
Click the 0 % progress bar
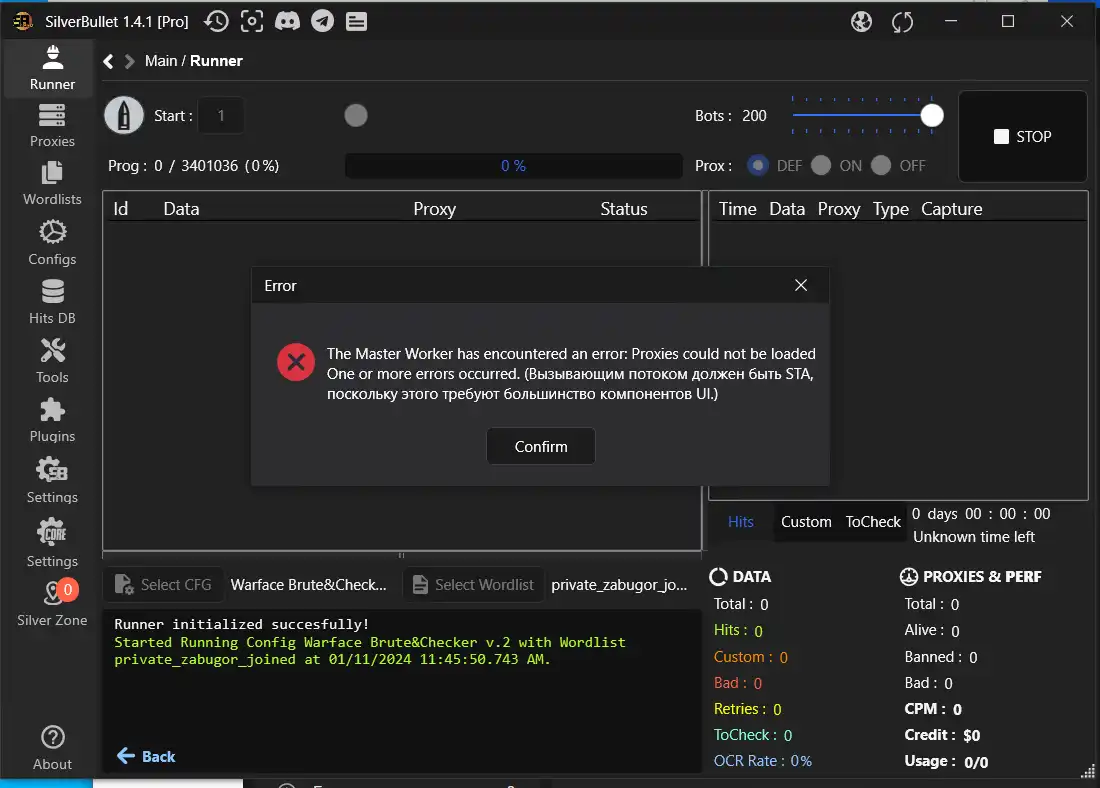(x=514, y=166)
